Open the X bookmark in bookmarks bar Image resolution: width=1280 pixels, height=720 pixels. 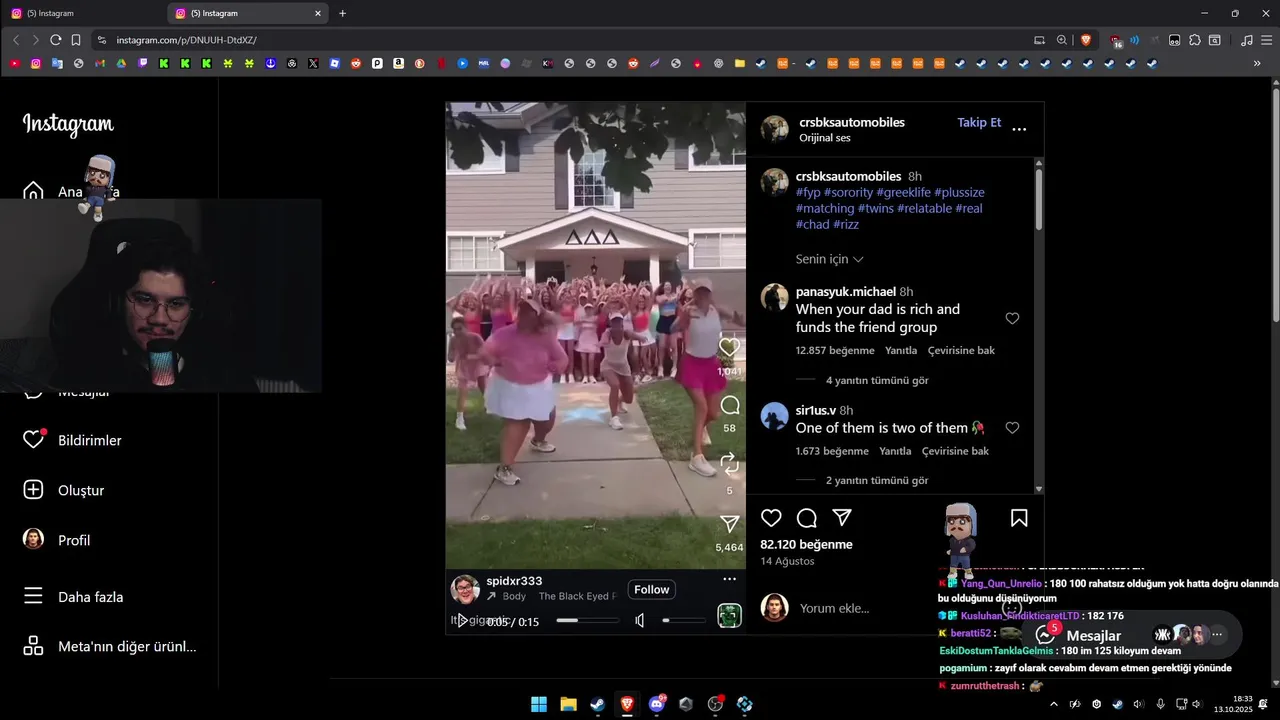coord(313,63)
